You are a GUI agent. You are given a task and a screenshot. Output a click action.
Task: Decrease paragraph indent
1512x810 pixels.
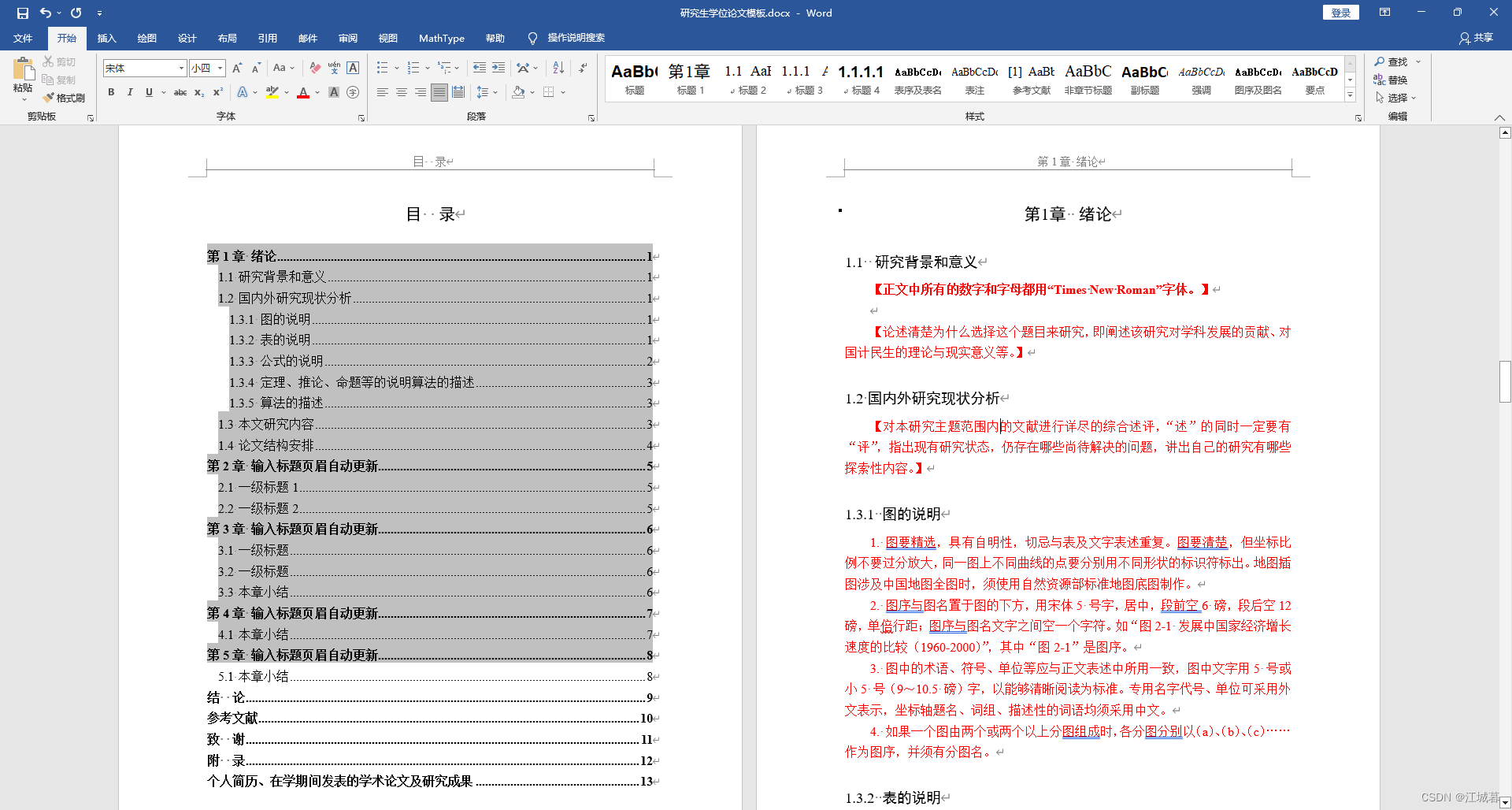coord(479,69)
